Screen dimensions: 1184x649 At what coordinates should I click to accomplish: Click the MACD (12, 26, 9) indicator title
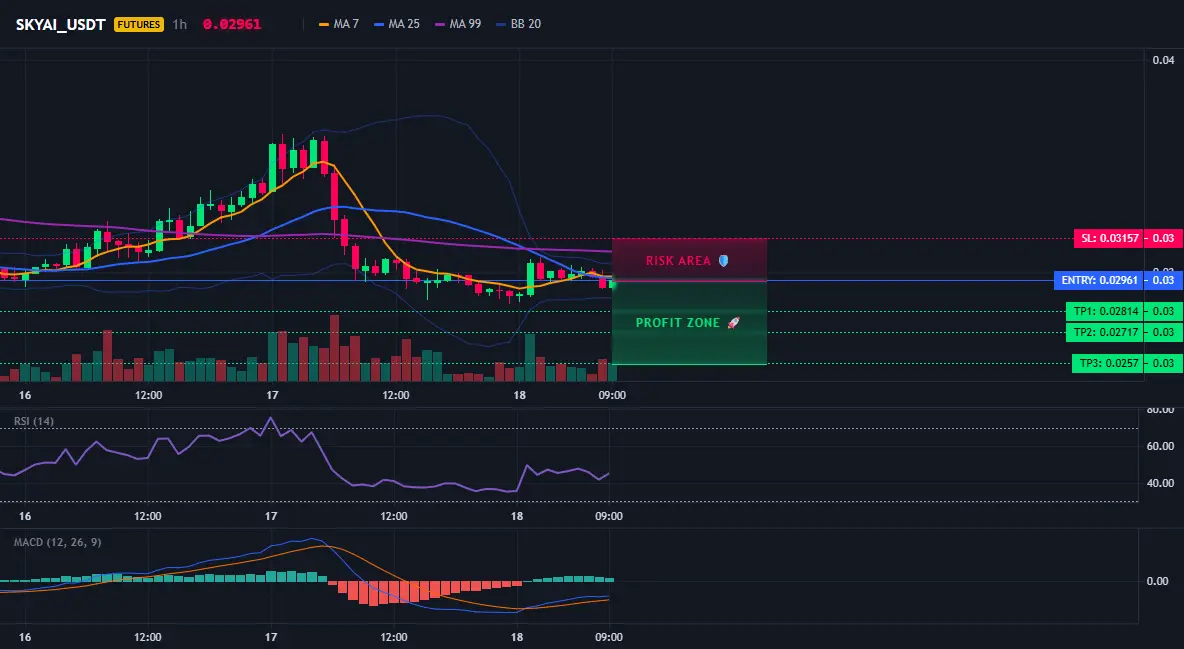[58, 542]
